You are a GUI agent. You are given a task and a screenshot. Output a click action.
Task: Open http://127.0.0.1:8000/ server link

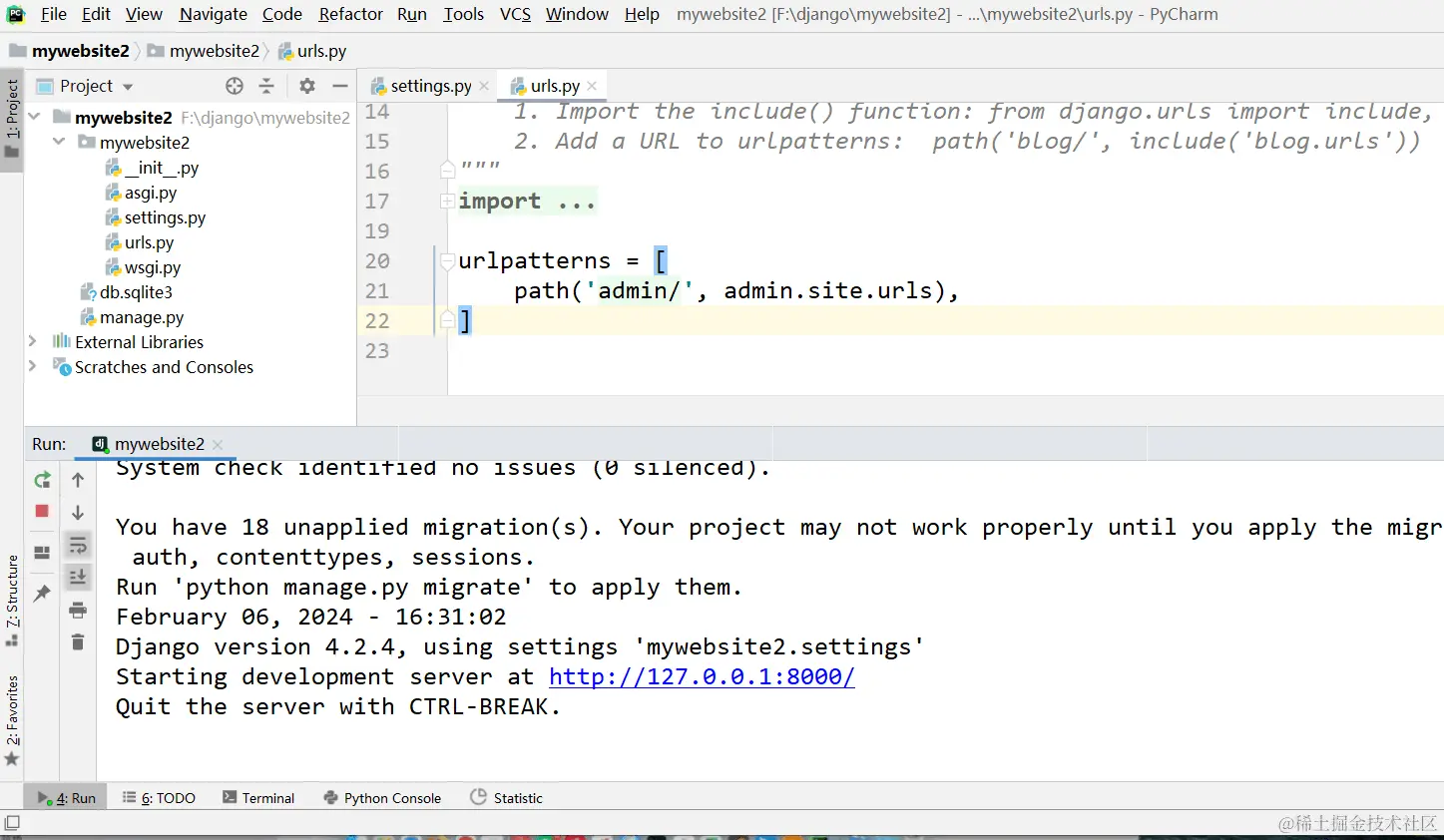(x=702, y=676)
